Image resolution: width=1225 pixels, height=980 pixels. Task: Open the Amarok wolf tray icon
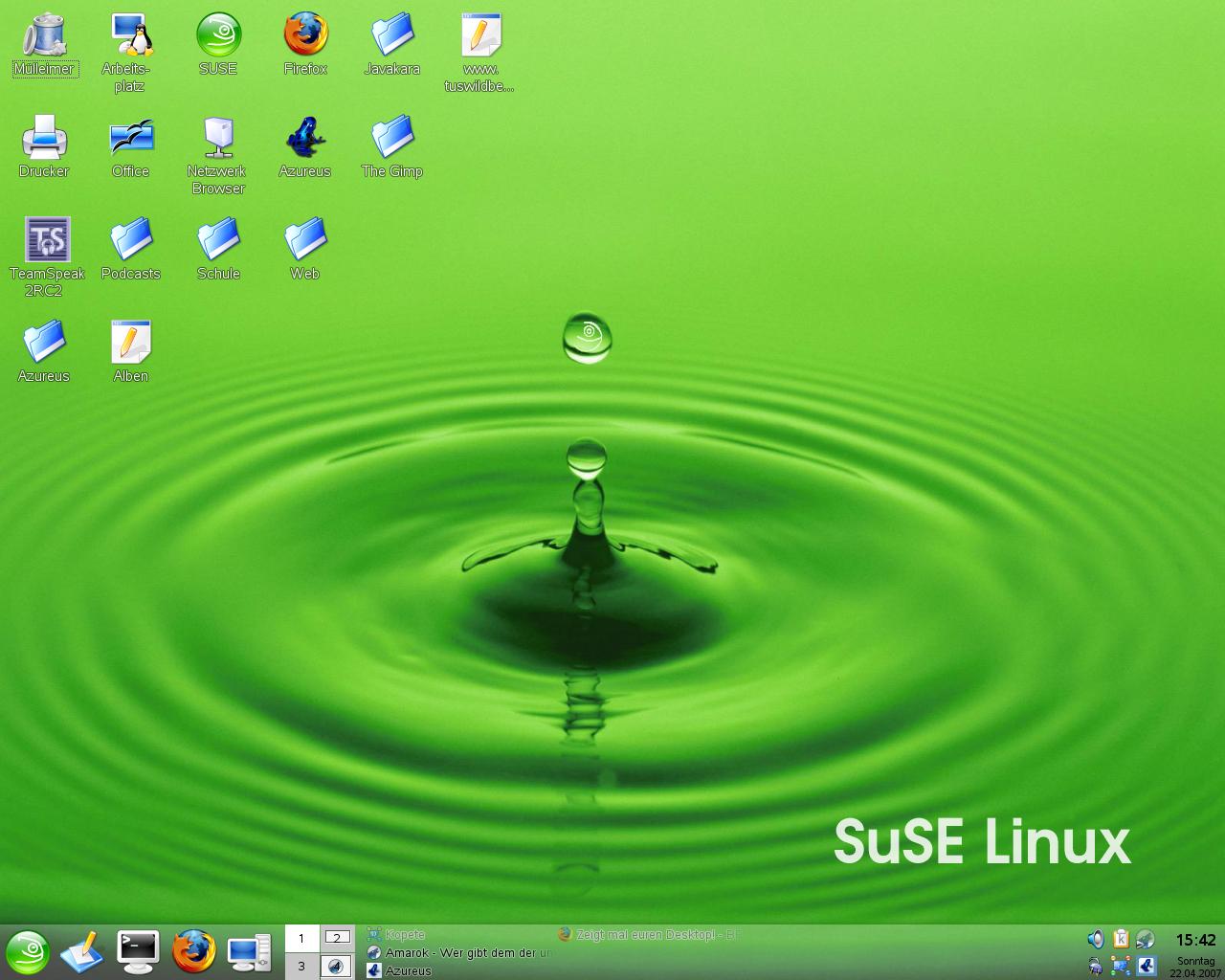[1146, 939]
